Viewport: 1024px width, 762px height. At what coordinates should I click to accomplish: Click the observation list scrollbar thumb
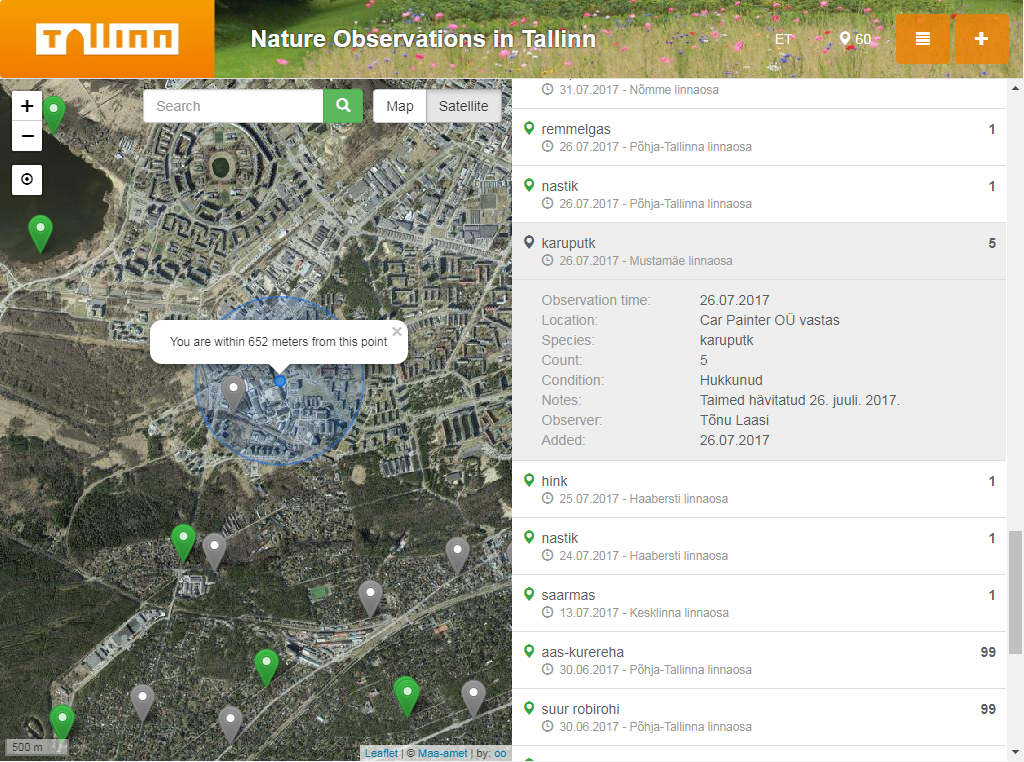(x=1015, y=592)
